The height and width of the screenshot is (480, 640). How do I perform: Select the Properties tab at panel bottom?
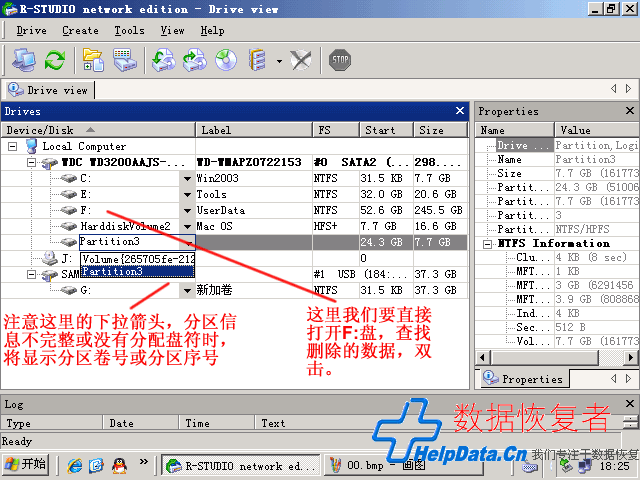click(x=524, y=379)
